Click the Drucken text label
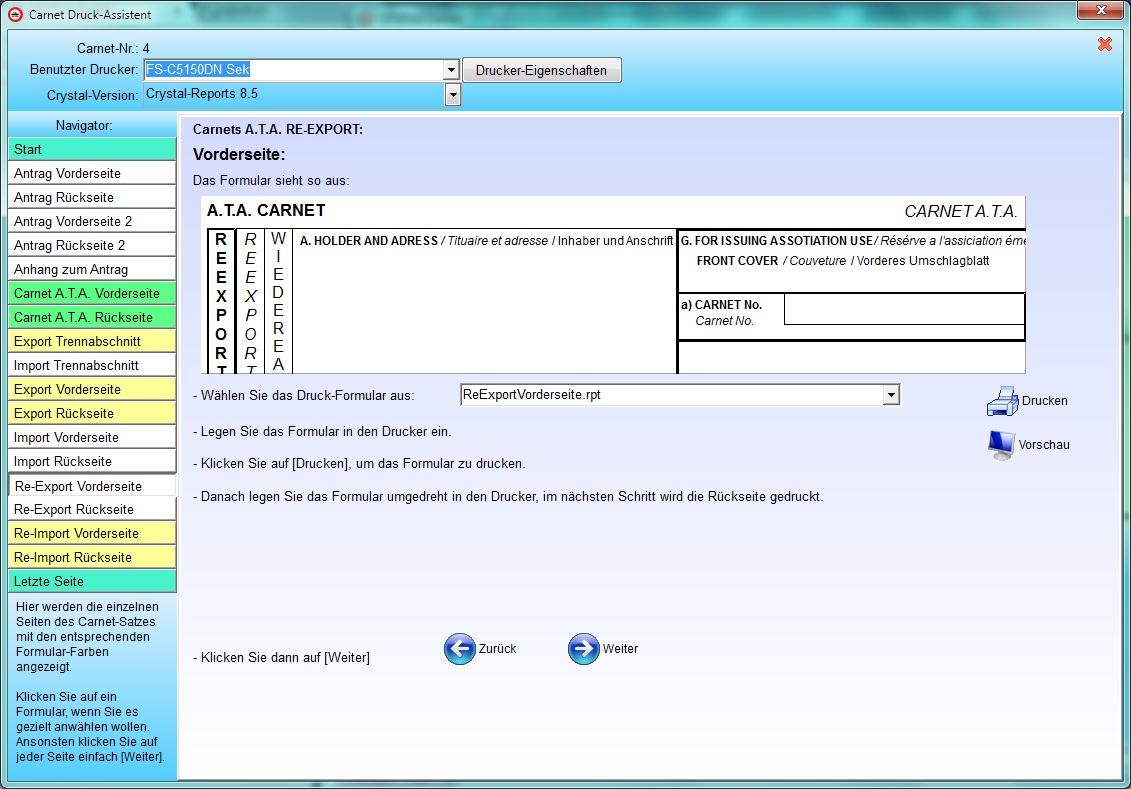This screenshot has width=1131, height=789. [x=1044, y=401]
